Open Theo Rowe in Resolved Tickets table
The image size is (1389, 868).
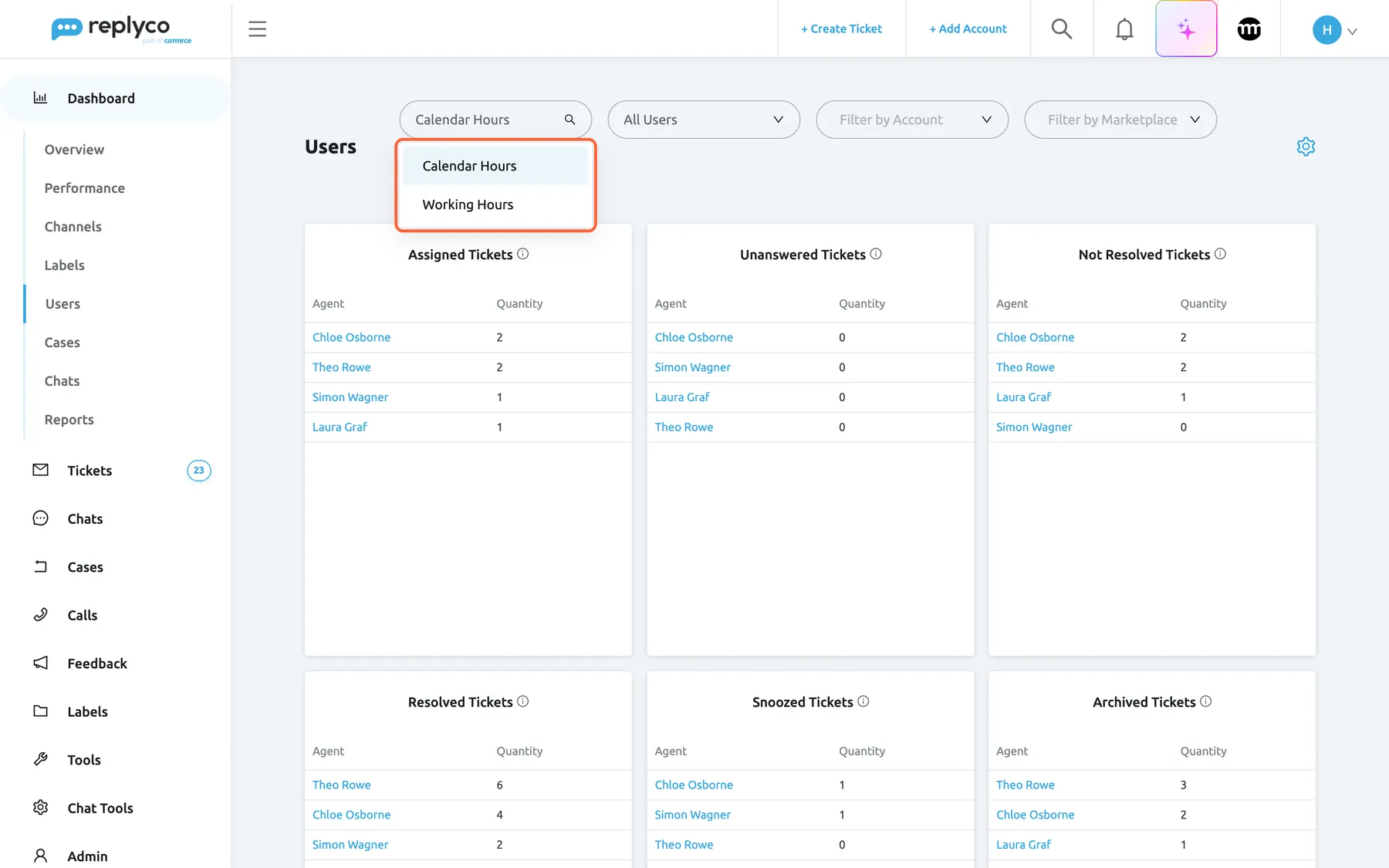coord(341,785)
